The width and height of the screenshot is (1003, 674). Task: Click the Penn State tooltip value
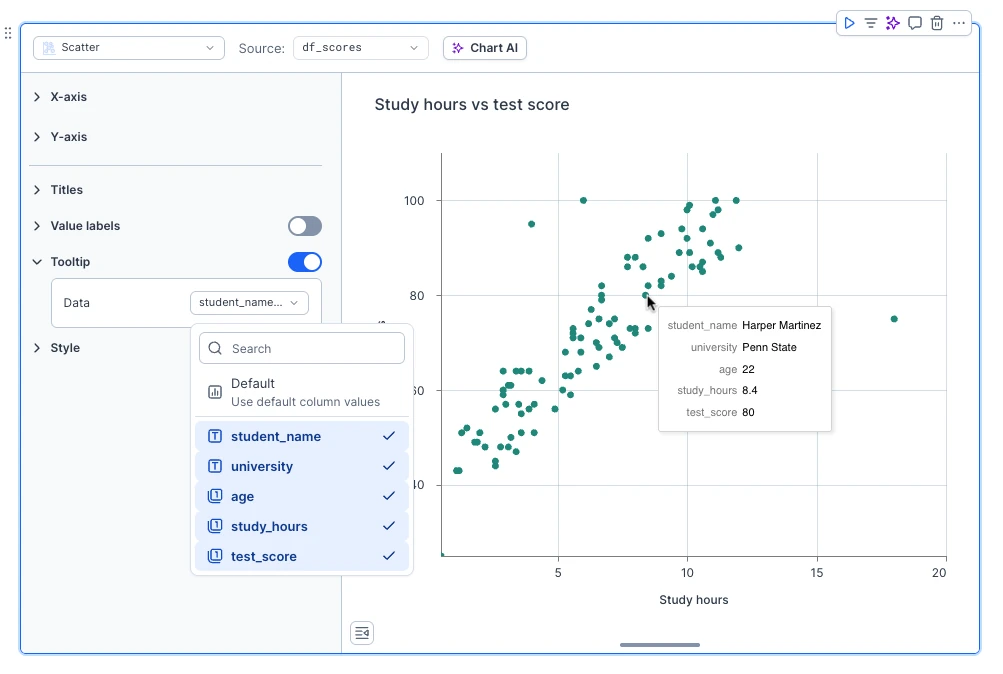(769, 347)
